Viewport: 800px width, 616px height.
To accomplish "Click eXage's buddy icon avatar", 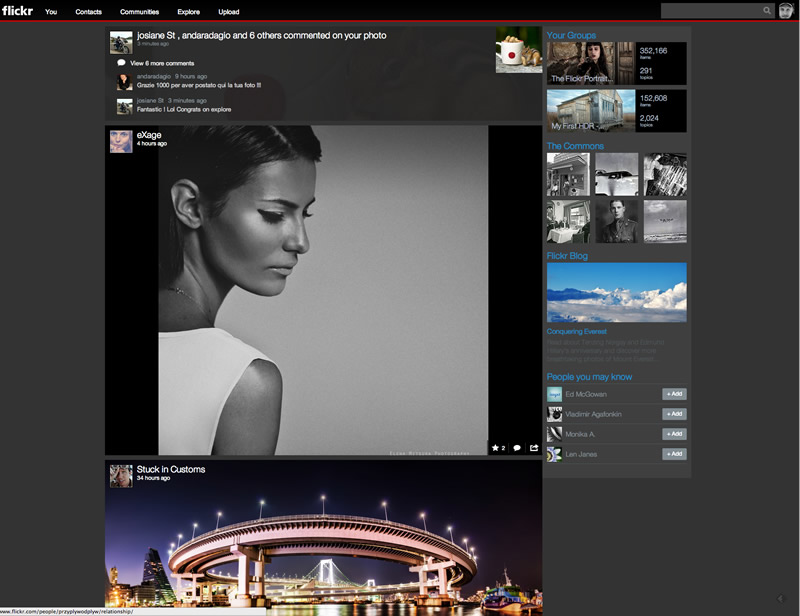I will (x=121, y=141).
